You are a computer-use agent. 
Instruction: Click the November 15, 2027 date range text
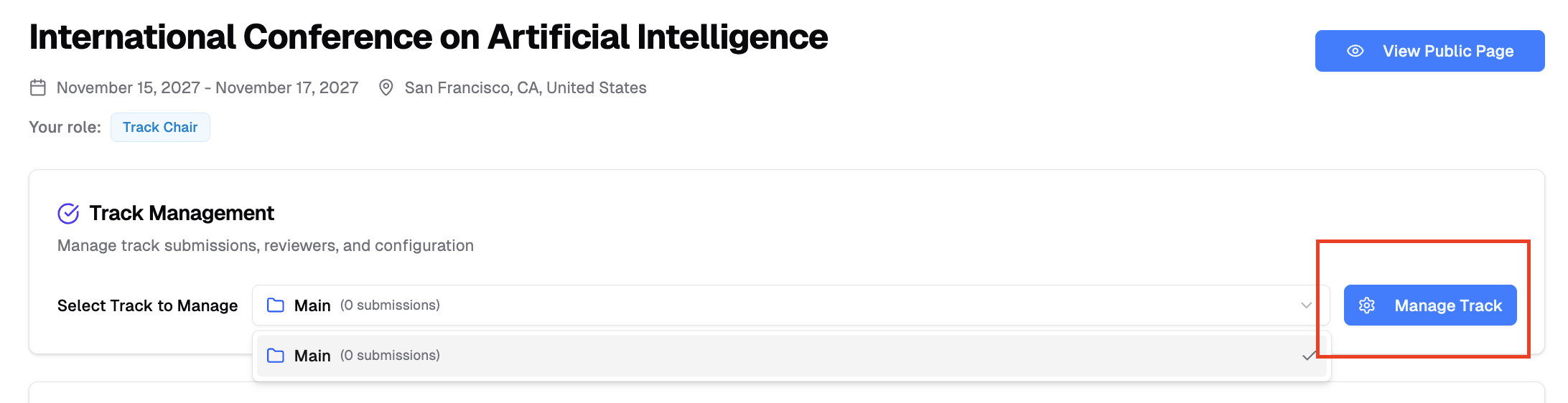click(x=207, y=87)
